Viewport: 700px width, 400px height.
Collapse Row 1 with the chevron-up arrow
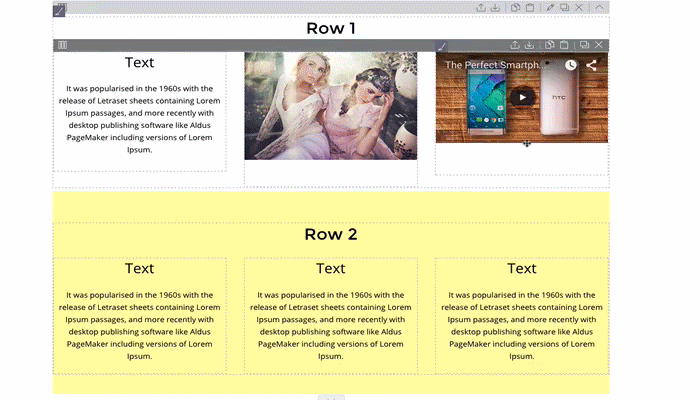tap(599, 8)
